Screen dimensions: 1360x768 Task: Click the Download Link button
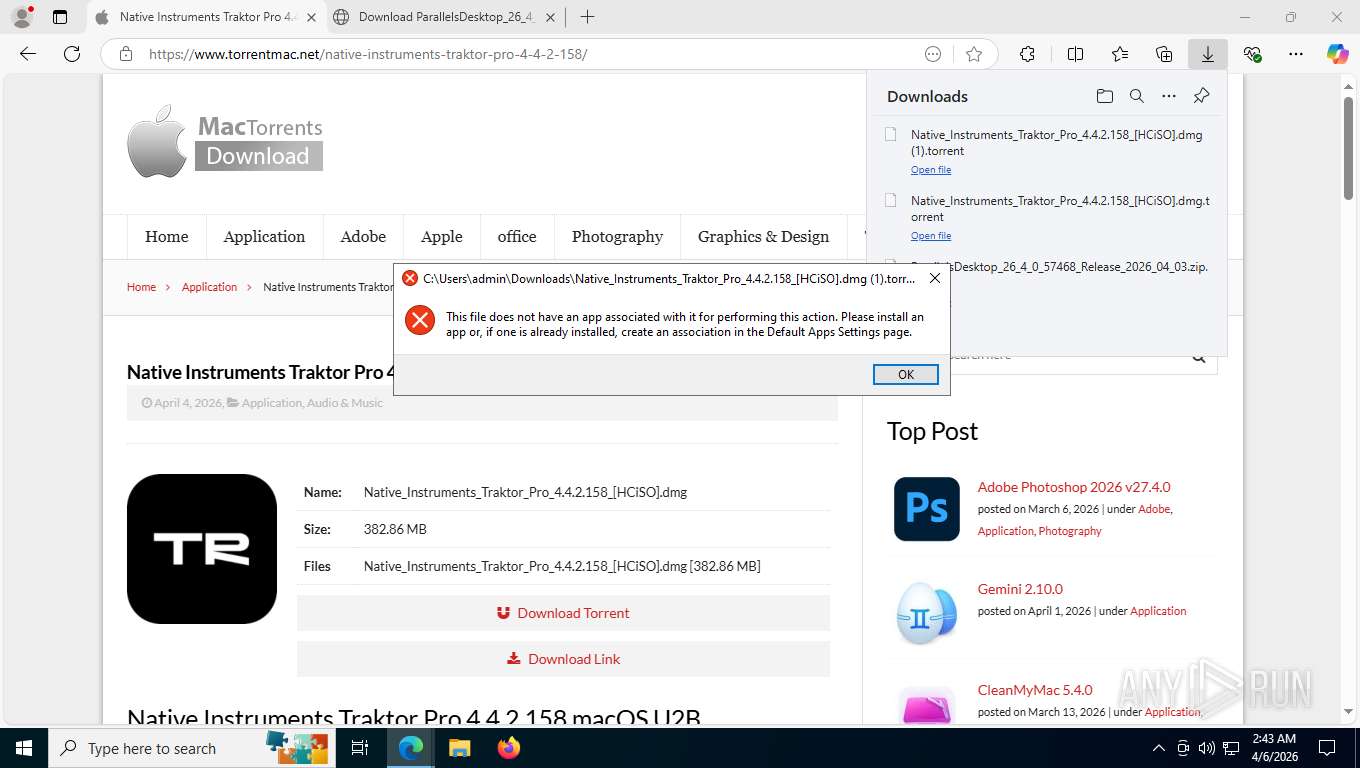pos(563,659)
